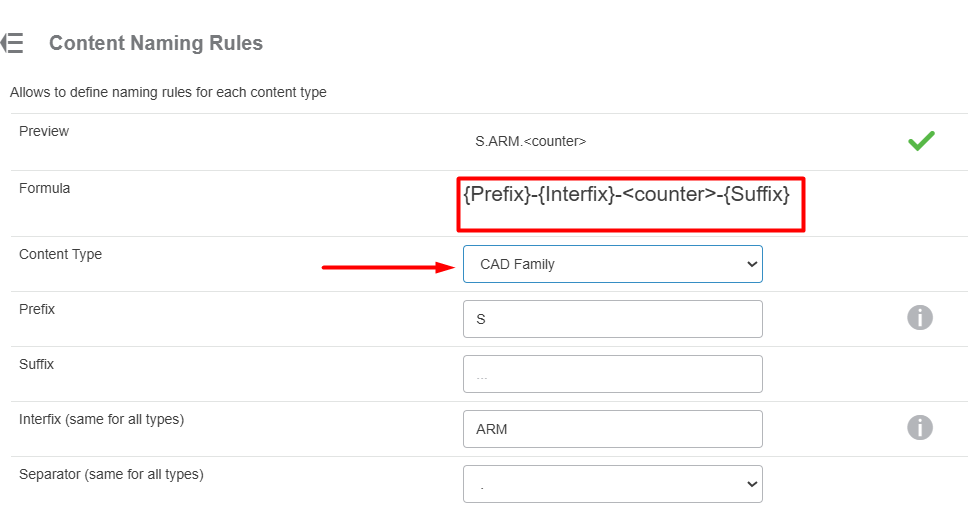The height and width of the screenshot is (517, 968).
Task: Click the S.ARM.<counter> preview text
Action: point(530,141)
